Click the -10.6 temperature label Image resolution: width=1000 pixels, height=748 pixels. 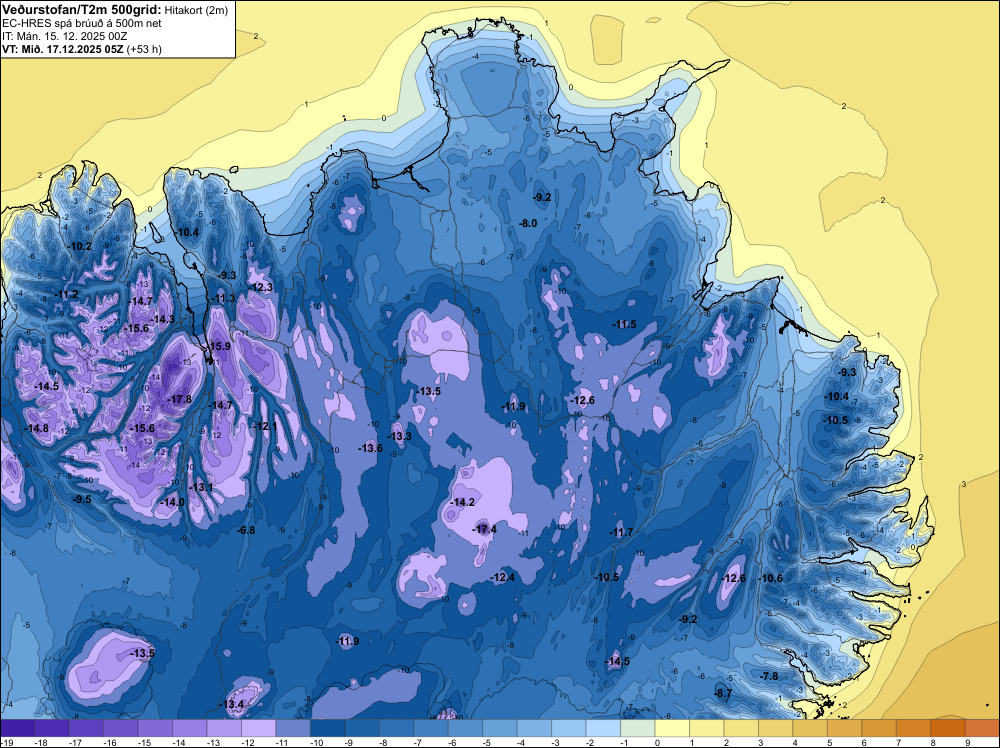(771, 578)
